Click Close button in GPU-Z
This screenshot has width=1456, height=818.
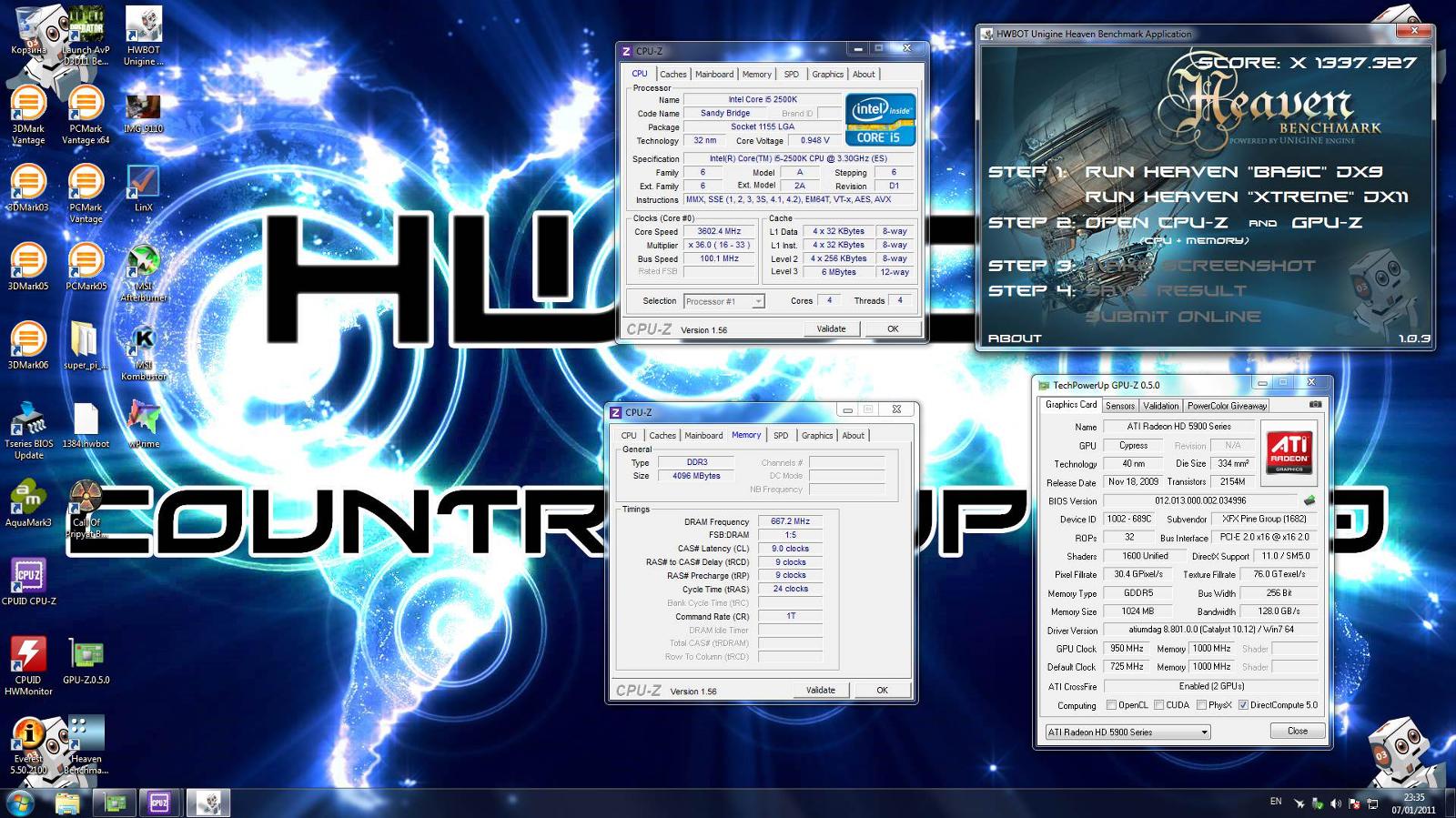(x=1298, y=731)
